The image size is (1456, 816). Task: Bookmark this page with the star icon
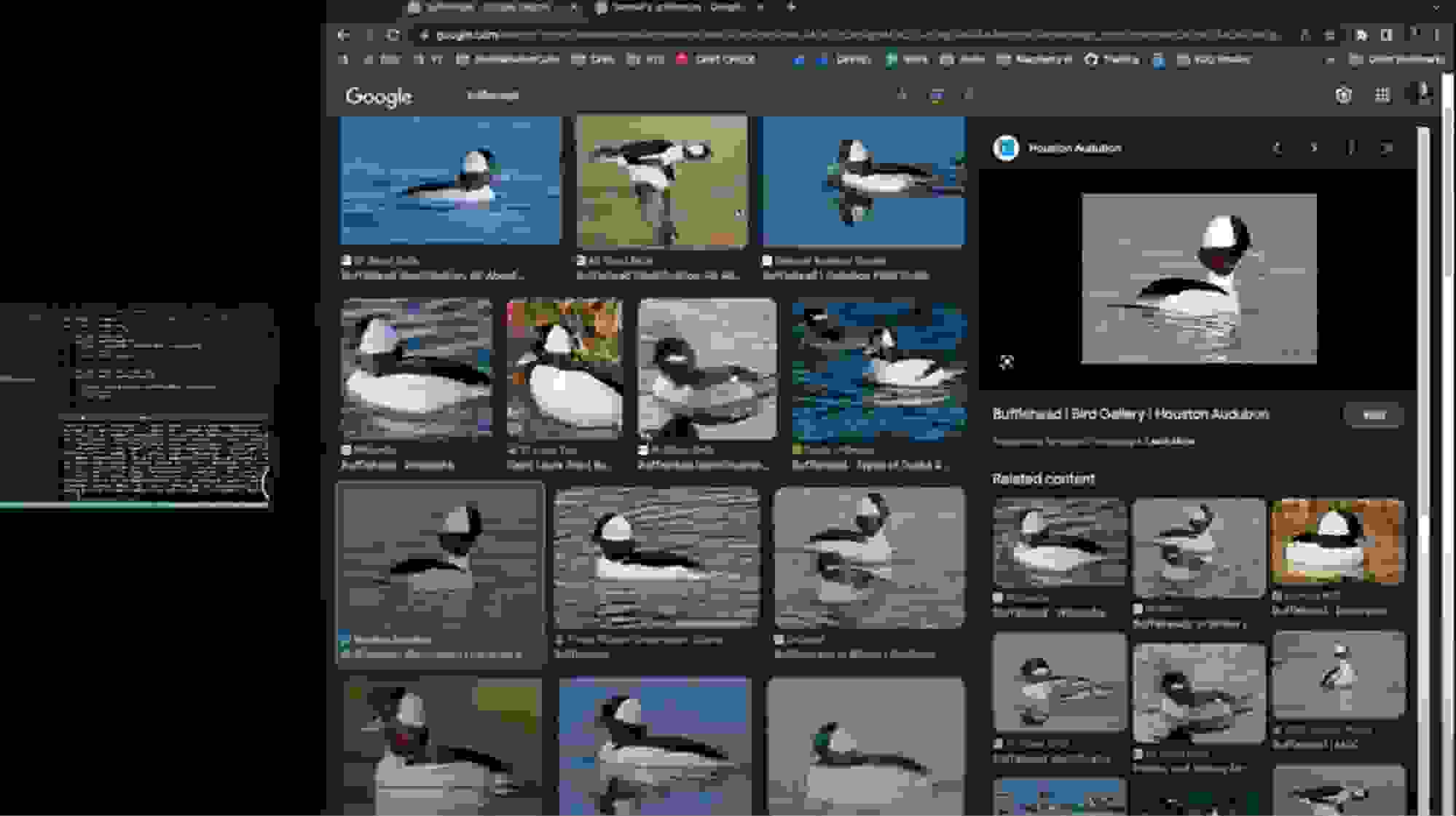pos(1305,34)
